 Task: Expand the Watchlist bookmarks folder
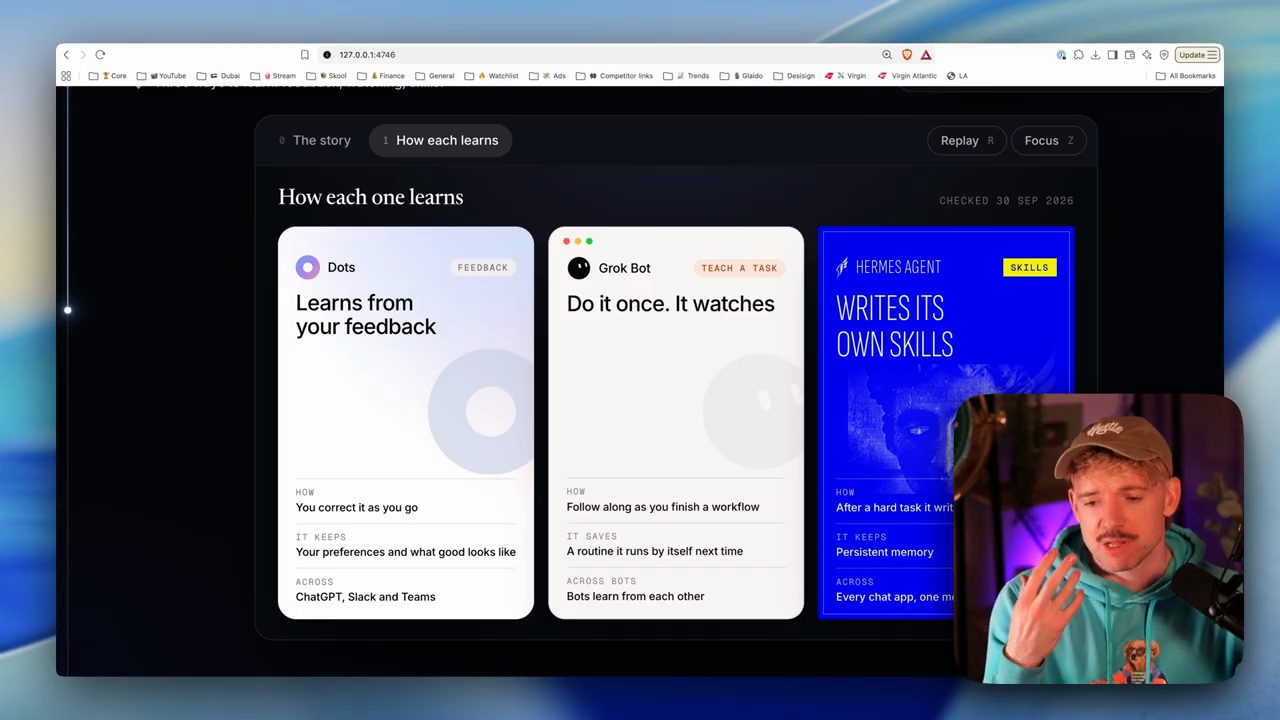(493, 76)
